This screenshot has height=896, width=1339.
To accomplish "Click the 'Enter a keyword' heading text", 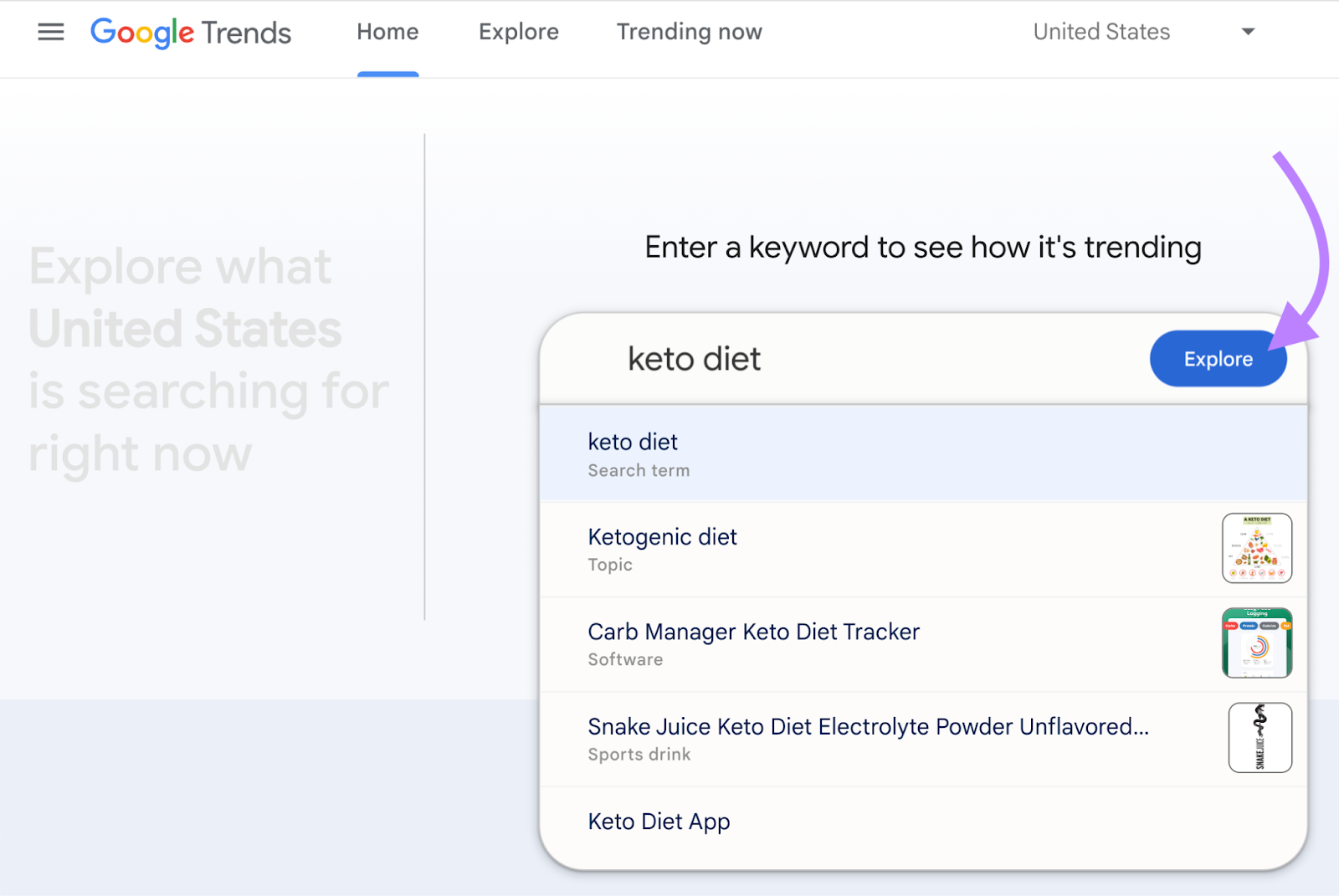I will [x=922, y=248].
